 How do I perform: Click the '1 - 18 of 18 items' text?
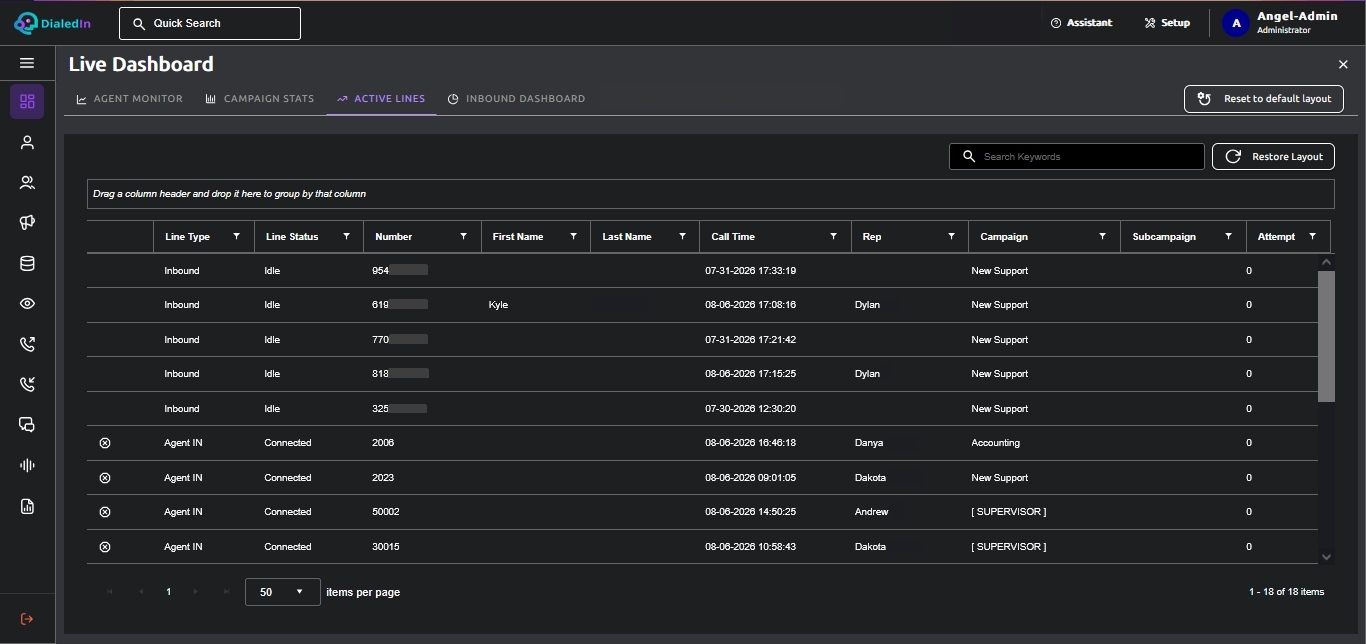1286,592
